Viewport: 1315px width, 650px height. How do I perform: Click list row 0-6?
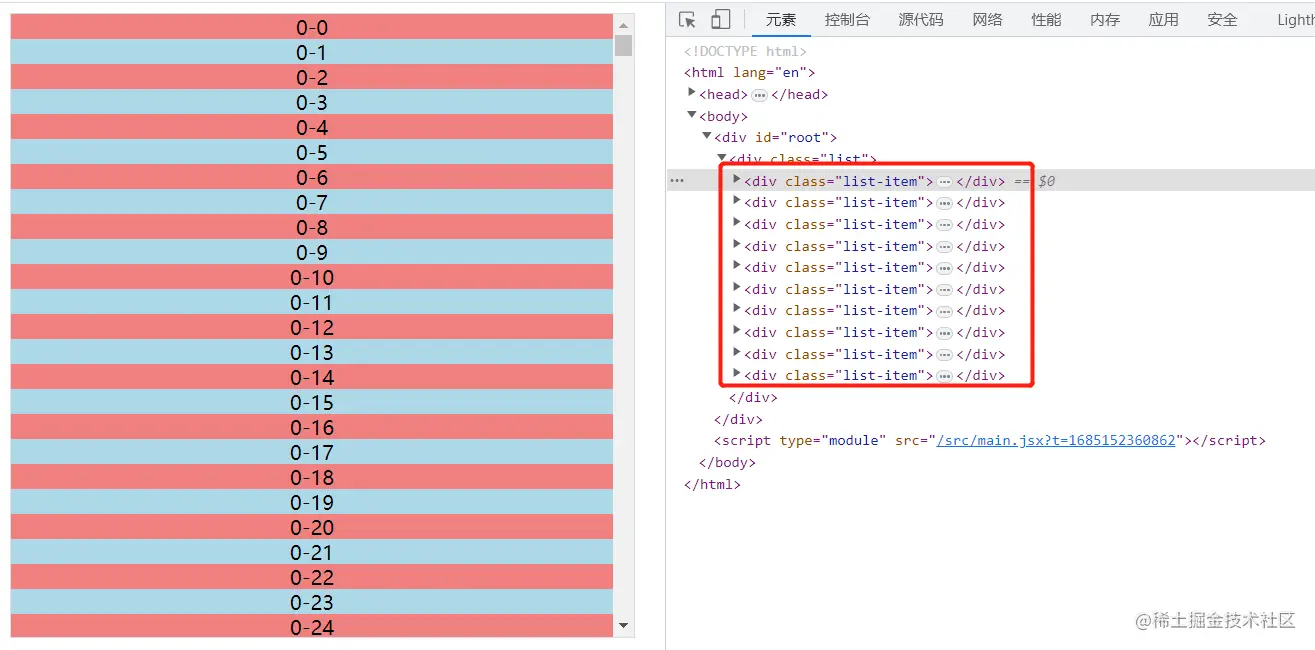(x=312, y=177)
